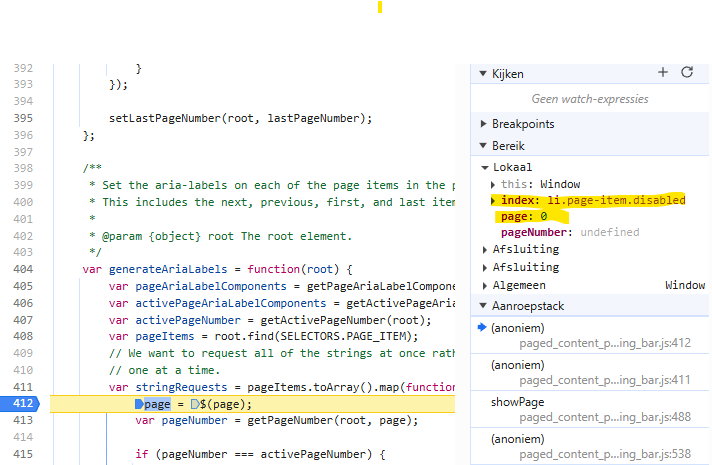Select the (anoniem) stack frame at line 411

(x=590, y=372)
